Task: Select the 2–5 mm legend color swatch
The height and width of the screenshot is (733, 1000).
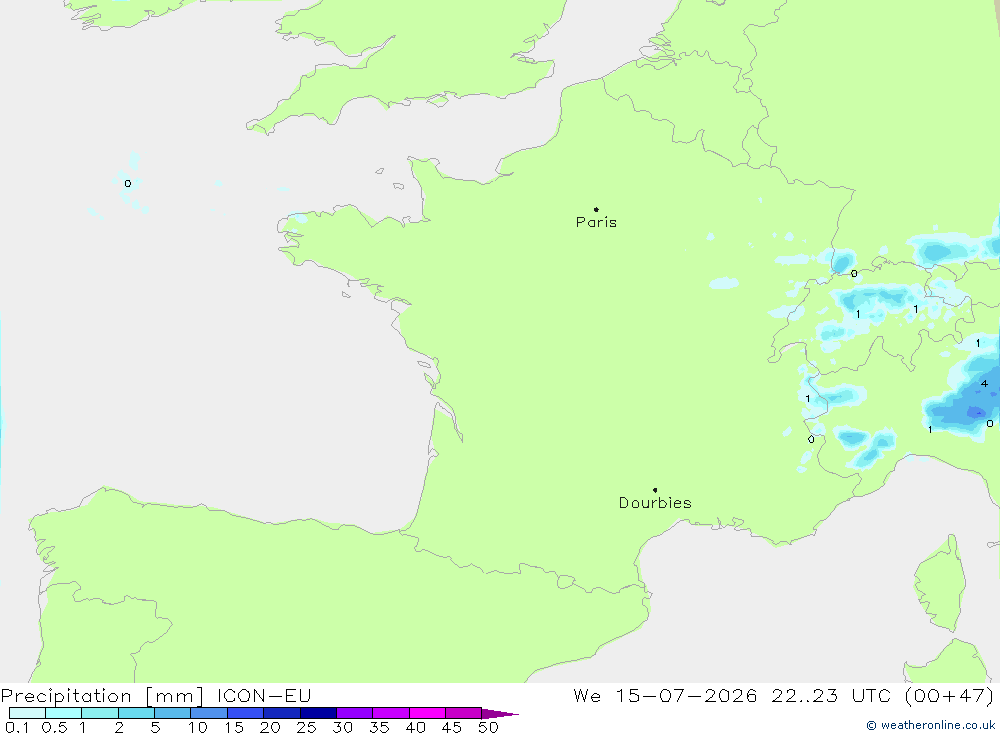Action: pyautogui.click(x=136, y=713)
